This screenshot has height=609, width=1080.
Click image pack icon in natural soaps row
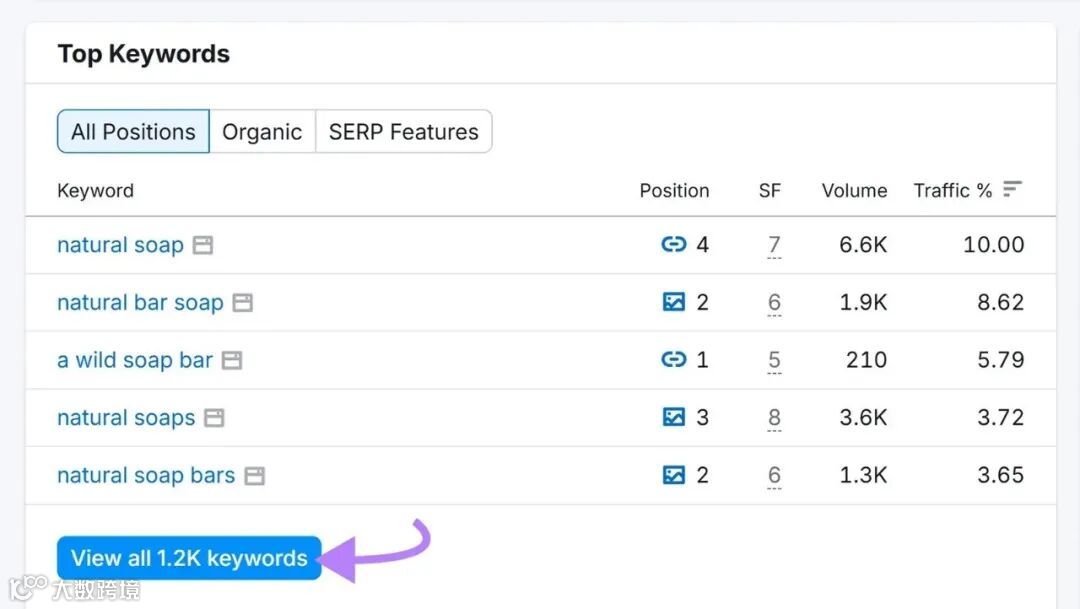(x=674, y=417)
